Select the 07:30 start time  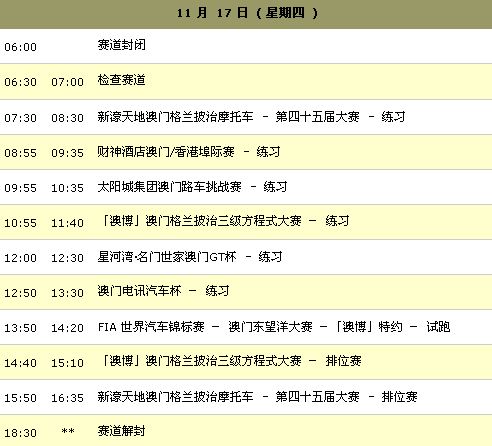click(21, 118)
